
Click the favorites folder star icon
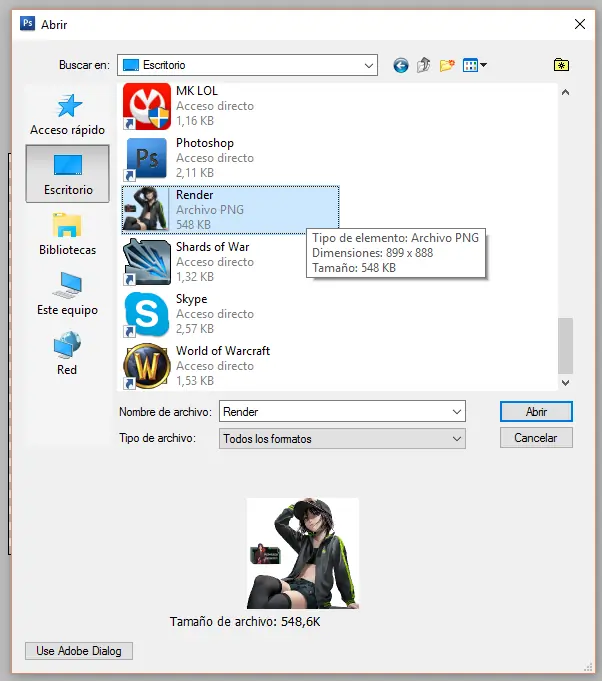[561, 65]
